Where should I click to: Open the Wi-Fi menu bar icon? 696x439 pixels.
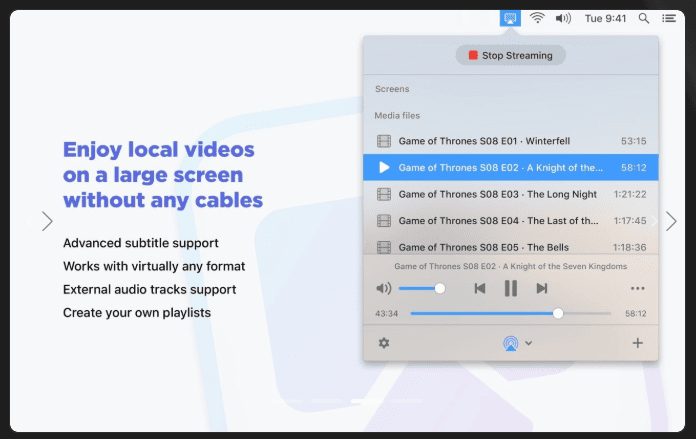click(537, 18)
